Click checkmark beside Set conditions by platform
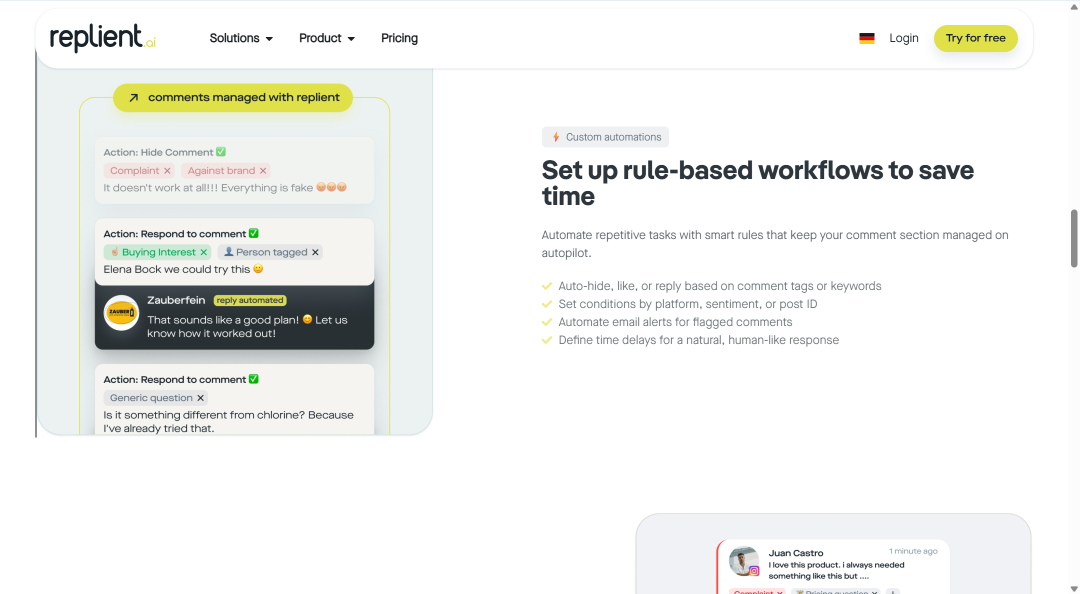Viewport: 1080px width, 594px height. point(547,304)
